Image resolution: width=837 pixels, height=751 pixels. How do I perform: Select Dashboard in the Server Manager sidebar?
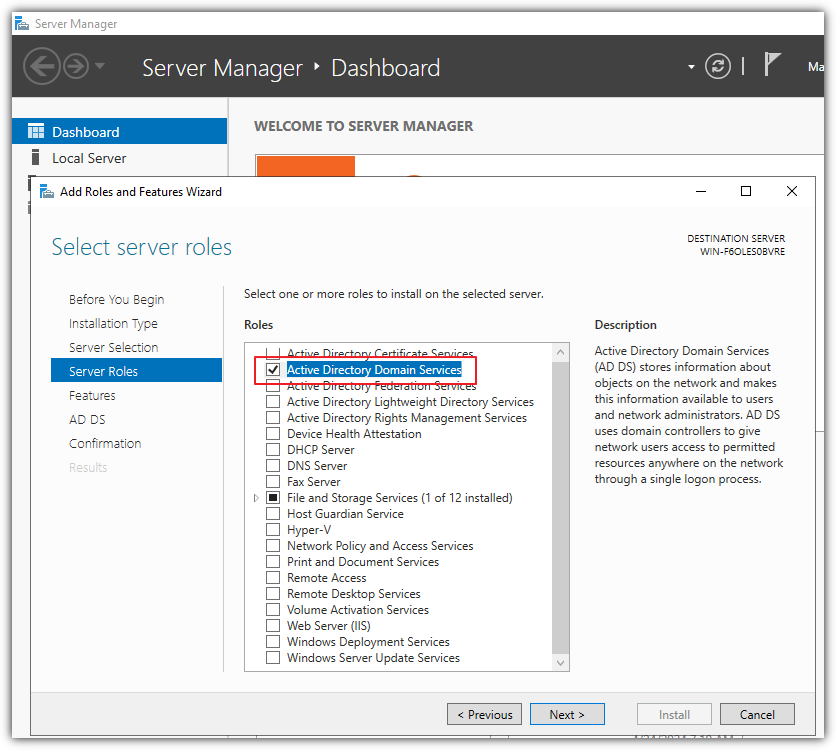point(120,131)
